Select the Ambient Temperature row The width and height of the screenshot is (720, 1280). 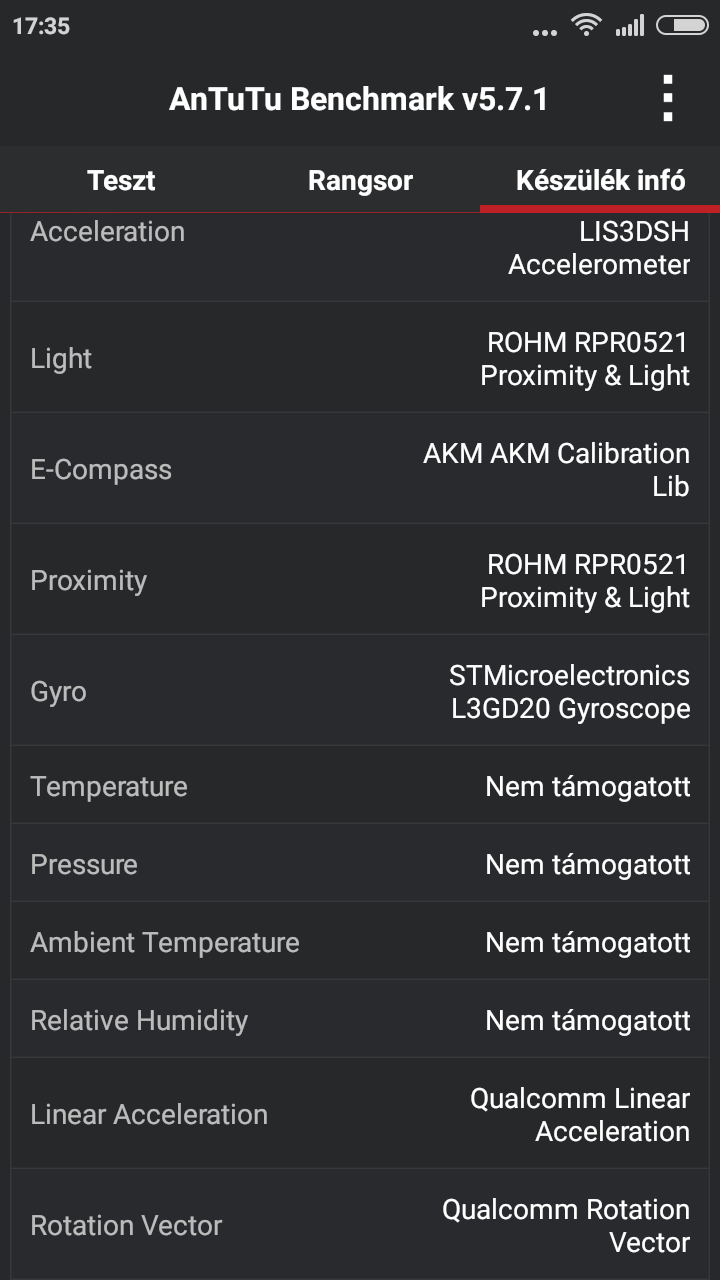360,943
